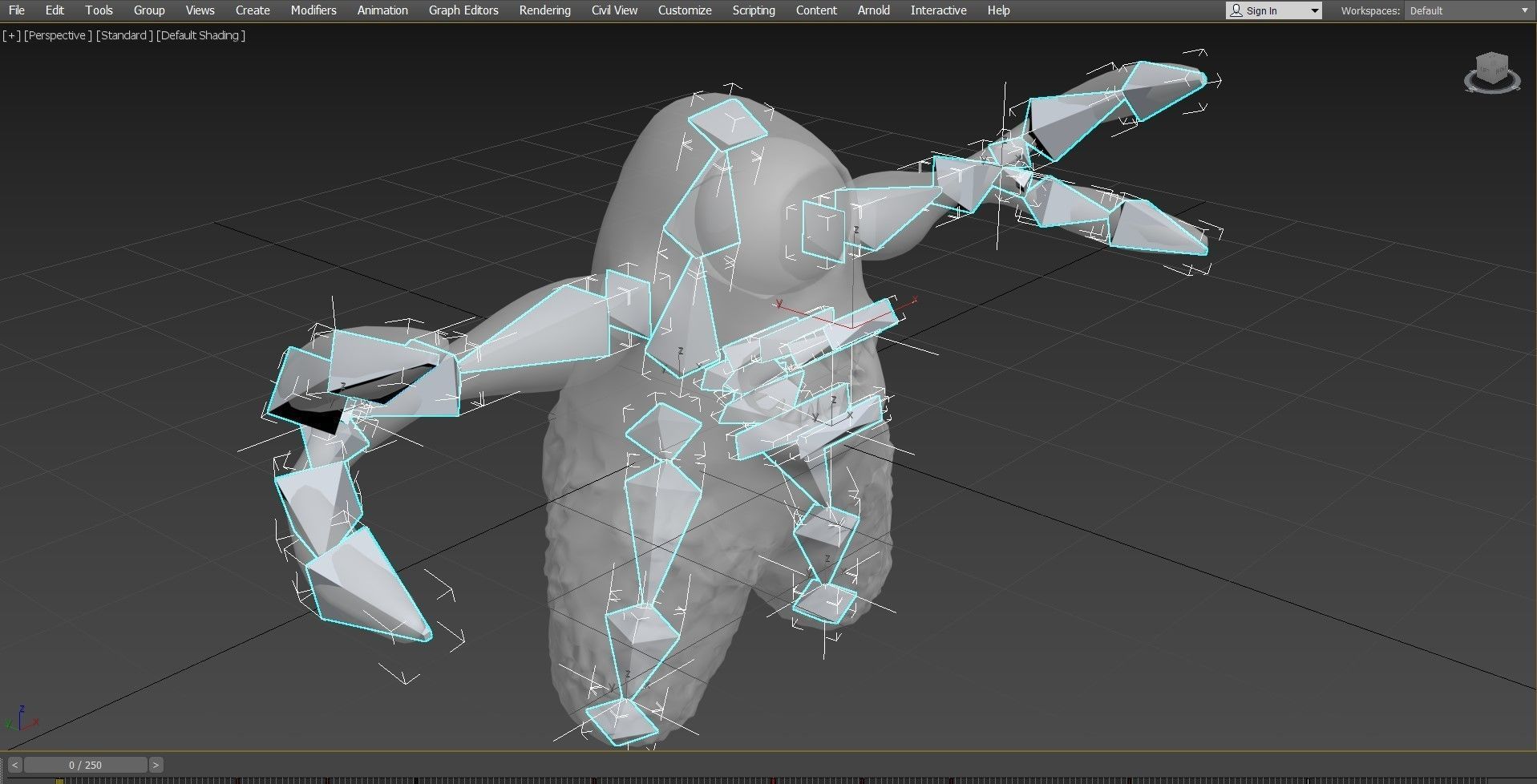Open the Modifiers menu
The width and height of the screenshot is (1537, 784).
(x=313, y=10)
